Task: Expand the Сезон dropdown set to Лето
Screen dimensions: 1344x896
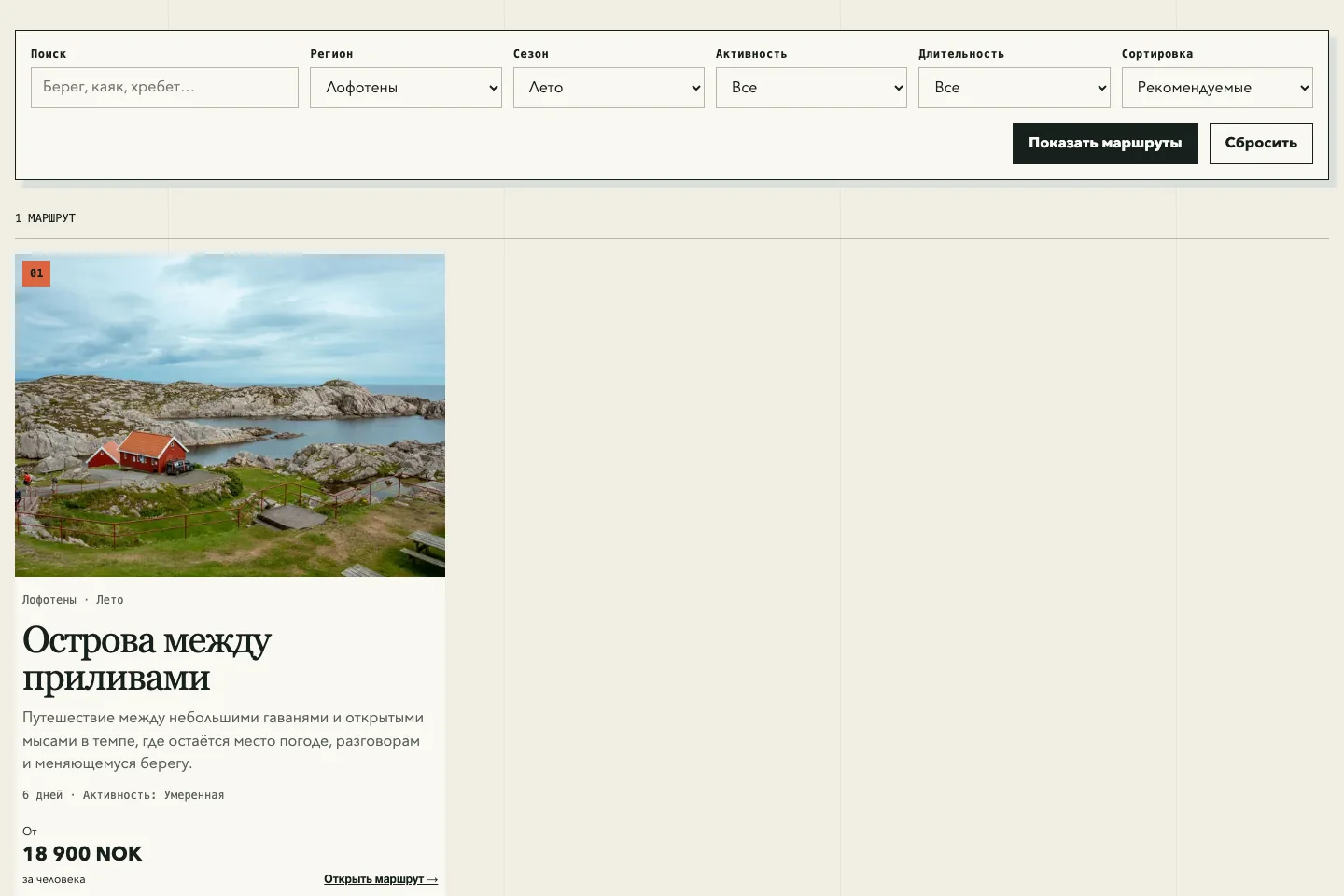Action: [609, 88]
